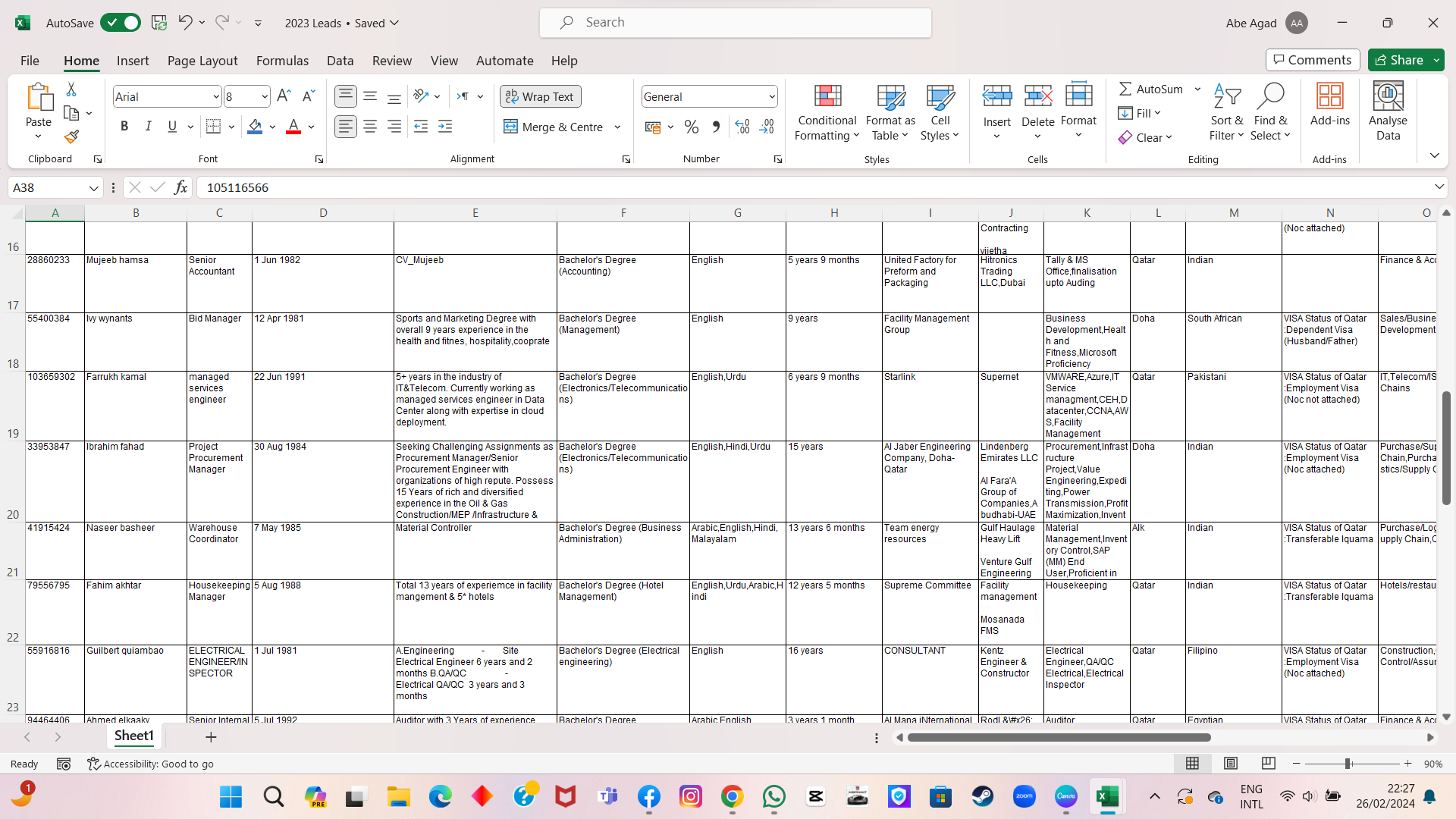This screenshot has height=819, width=1456.
Task: Open the Review ribbon tab
Action: pos(391,61)
